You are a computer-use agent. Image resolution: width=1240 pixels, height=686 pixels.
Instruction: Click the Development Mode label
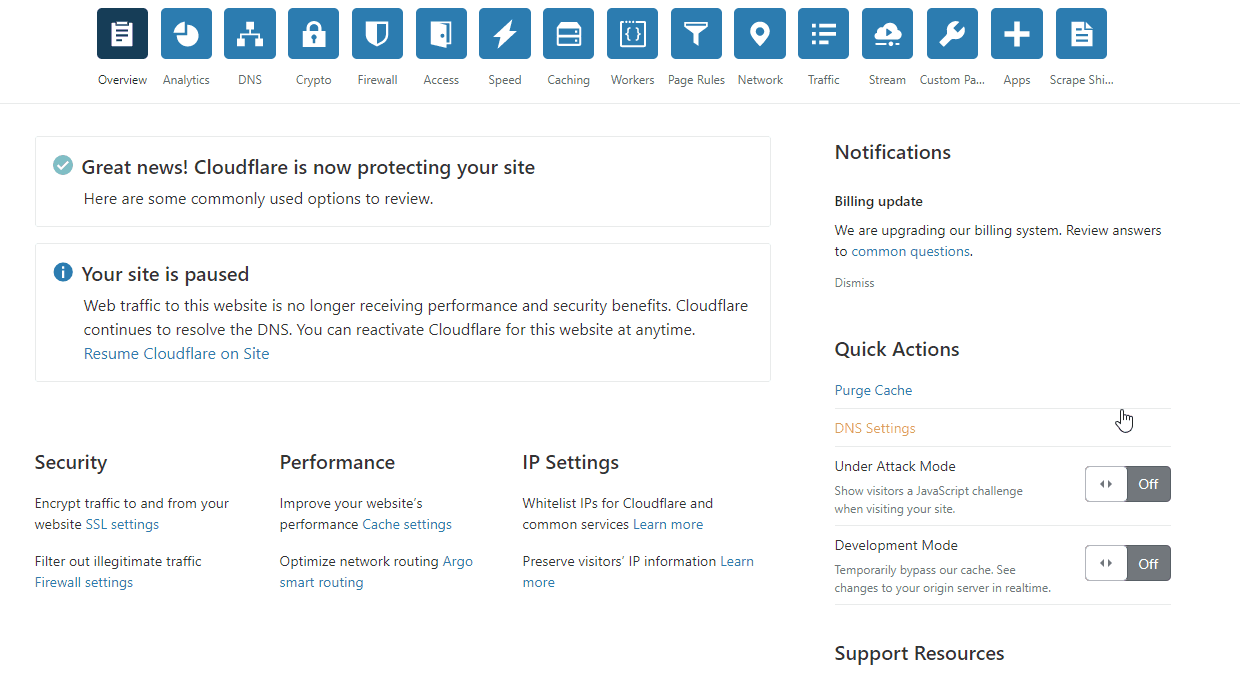[x=896, y=545]
